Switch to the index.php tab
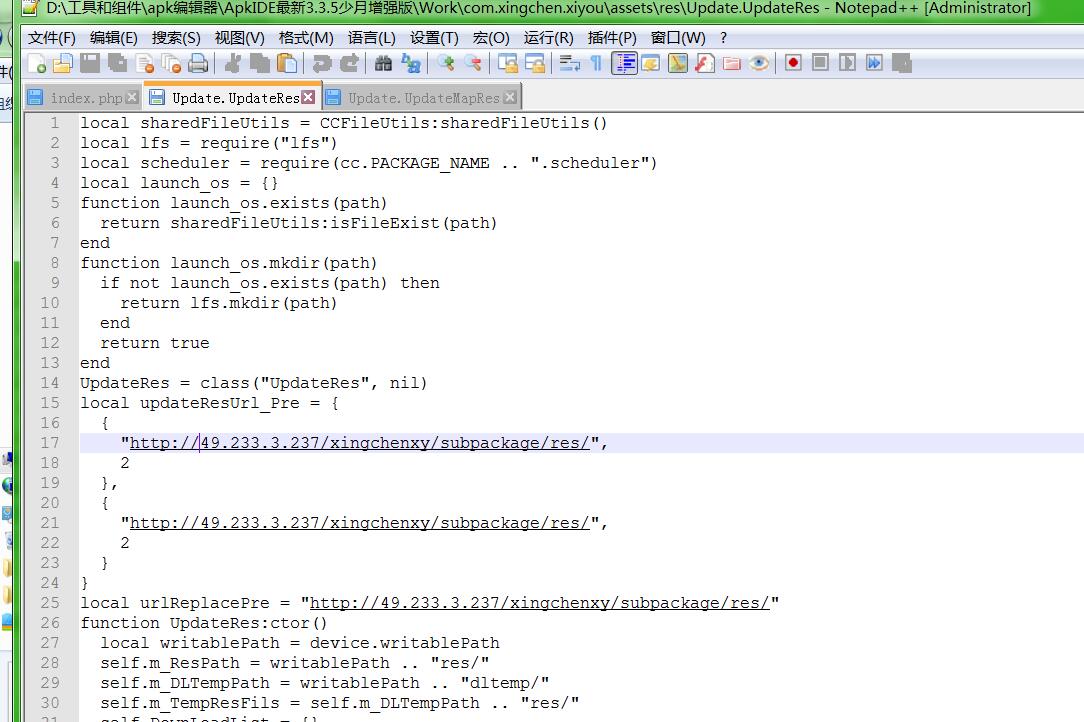This screenshot has height=722, width=1084. coord(86,98)
